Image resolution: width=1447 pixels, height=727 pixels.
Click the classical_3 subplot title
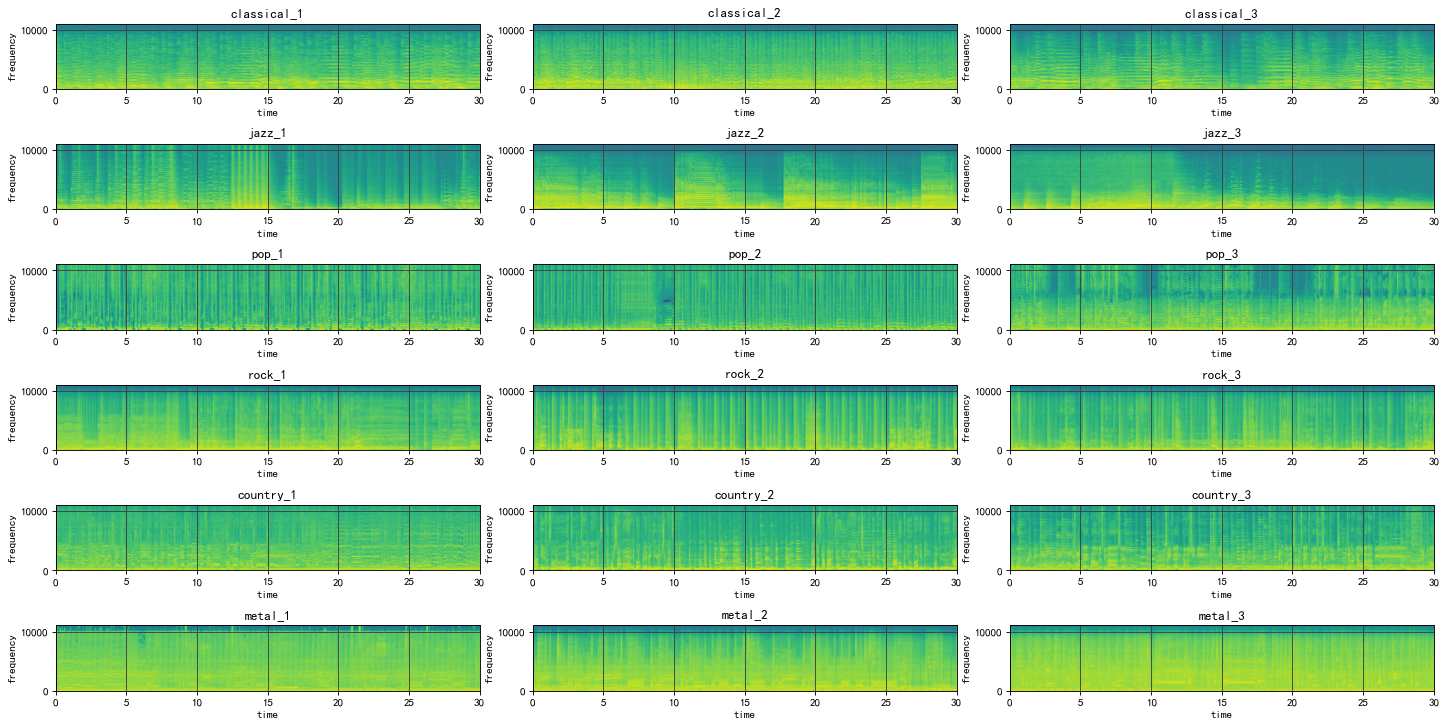(1221, 14)
